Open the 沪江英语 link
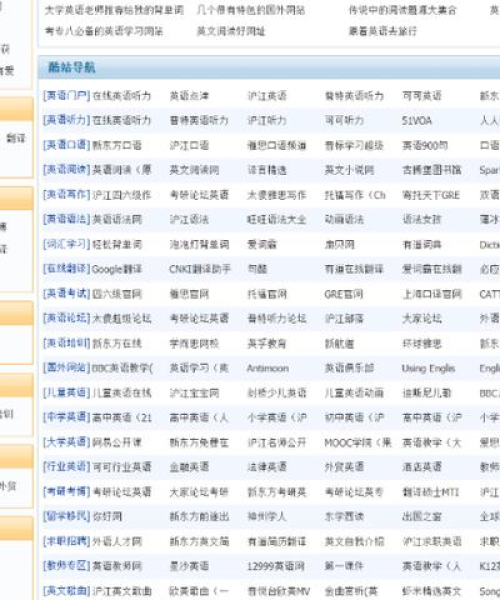Viewport: 500px width, 600px height. tap(267, 96)
